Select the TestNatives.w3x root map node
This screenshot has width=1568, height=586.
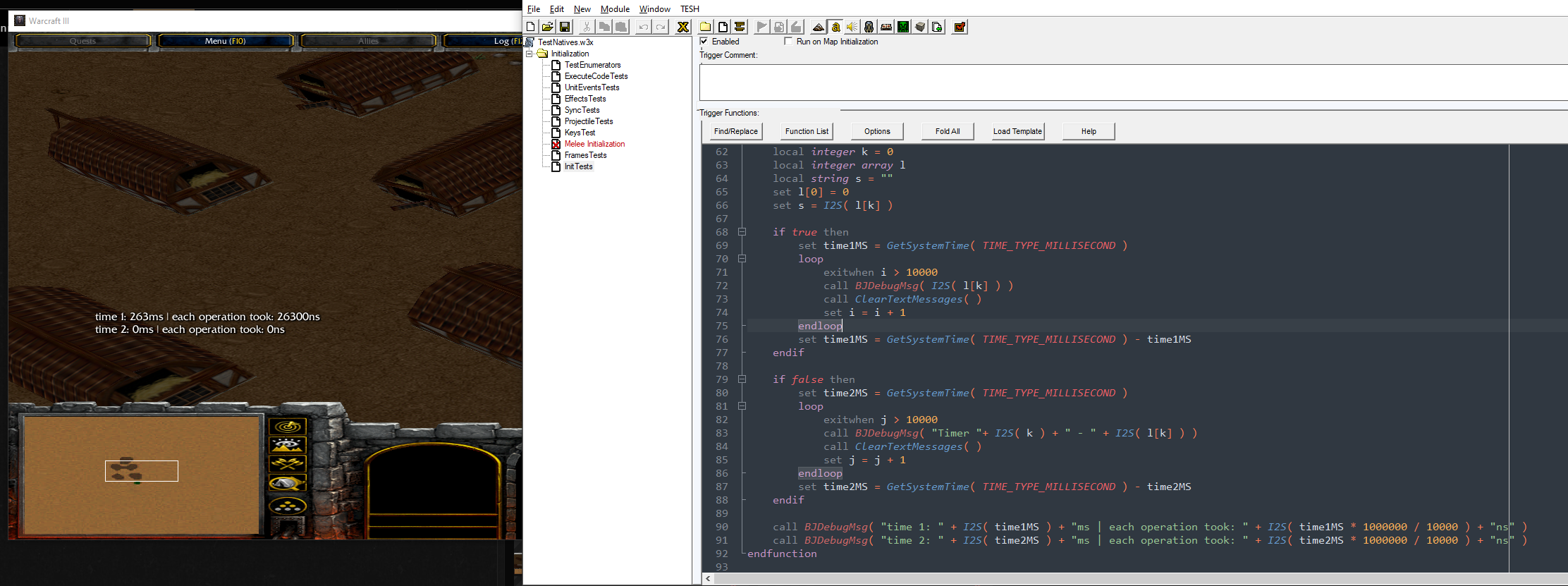[x=565, y=42]
